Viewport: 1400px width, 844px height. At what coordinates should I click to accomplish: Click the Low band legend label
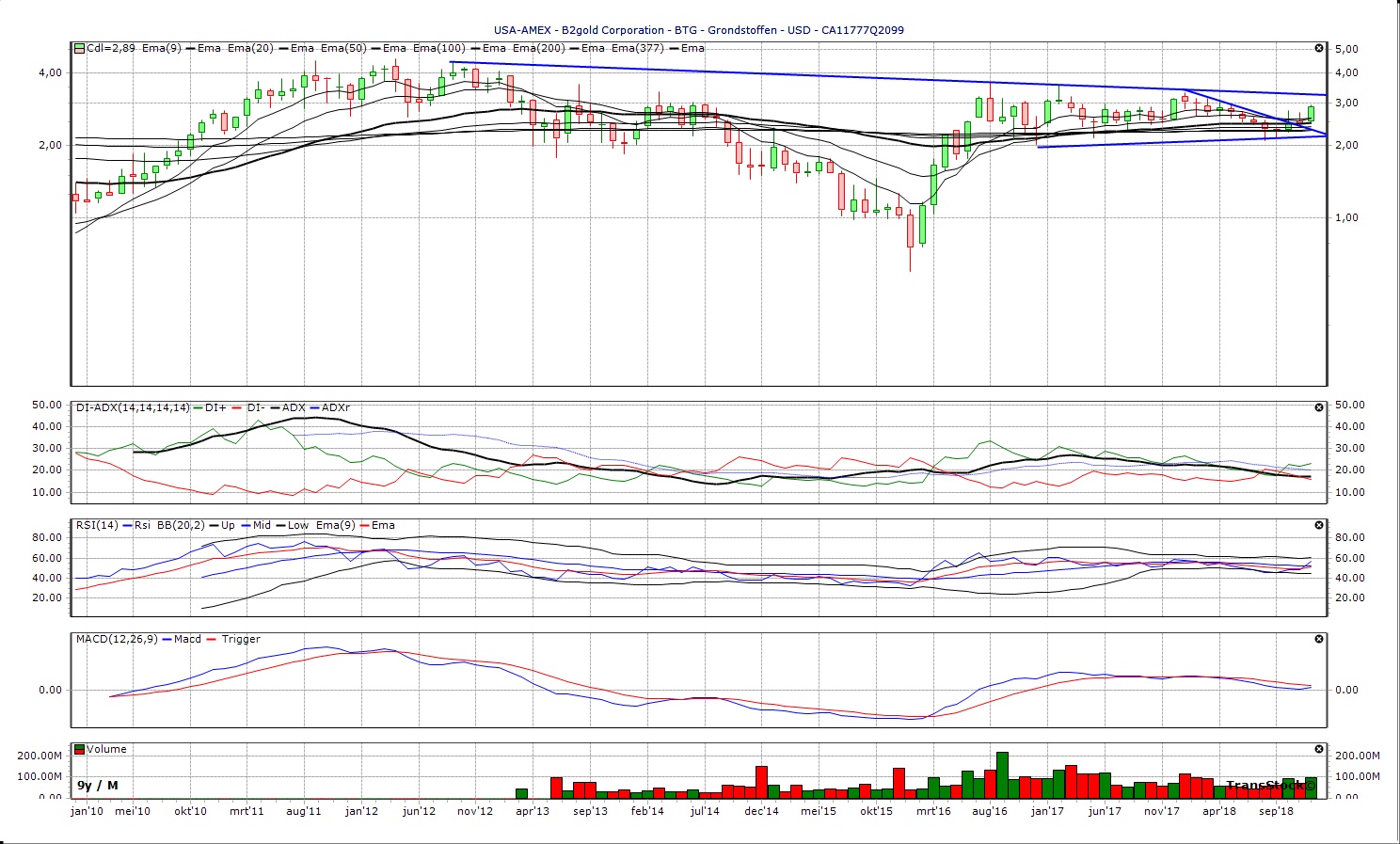click(298, 525)
